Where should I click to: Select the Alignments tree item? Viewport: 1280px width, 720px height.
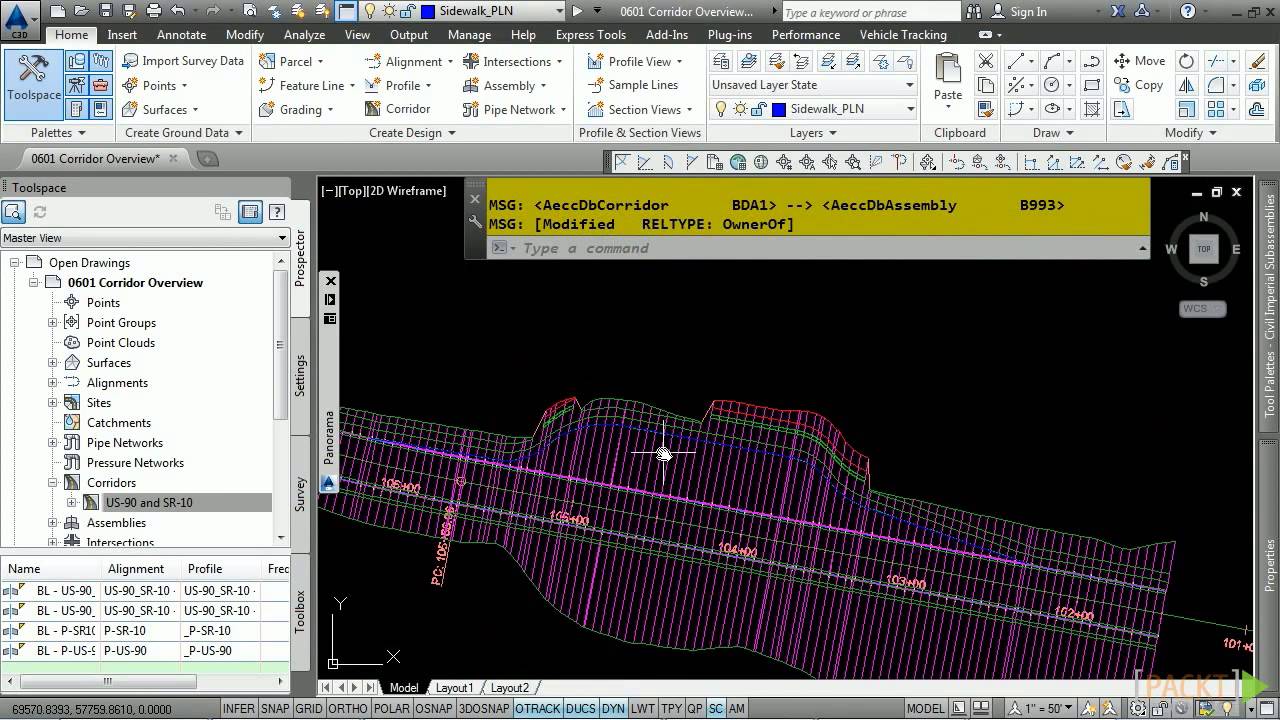point(117,382)
